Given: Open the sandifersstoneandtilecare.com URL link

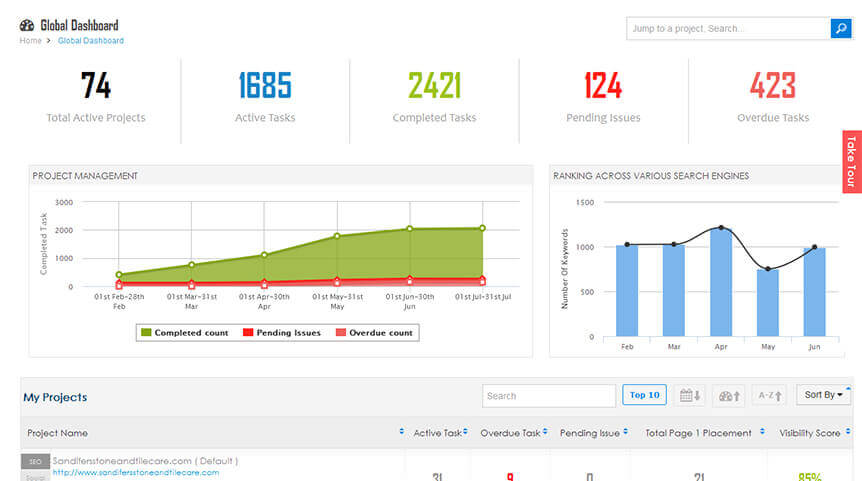Looking at the screenshot, I should tap(135, 472).
